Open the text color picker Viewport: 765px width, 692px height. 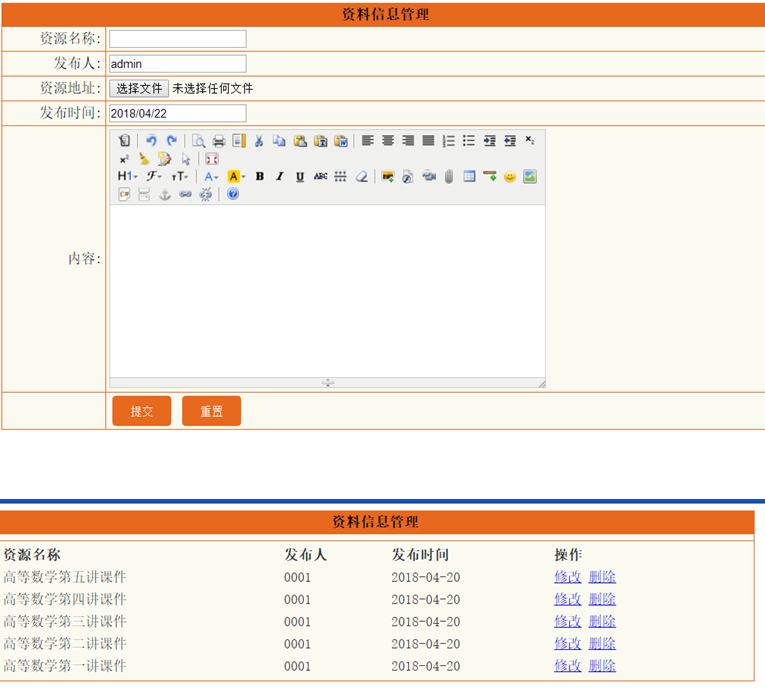coord(212,176)
